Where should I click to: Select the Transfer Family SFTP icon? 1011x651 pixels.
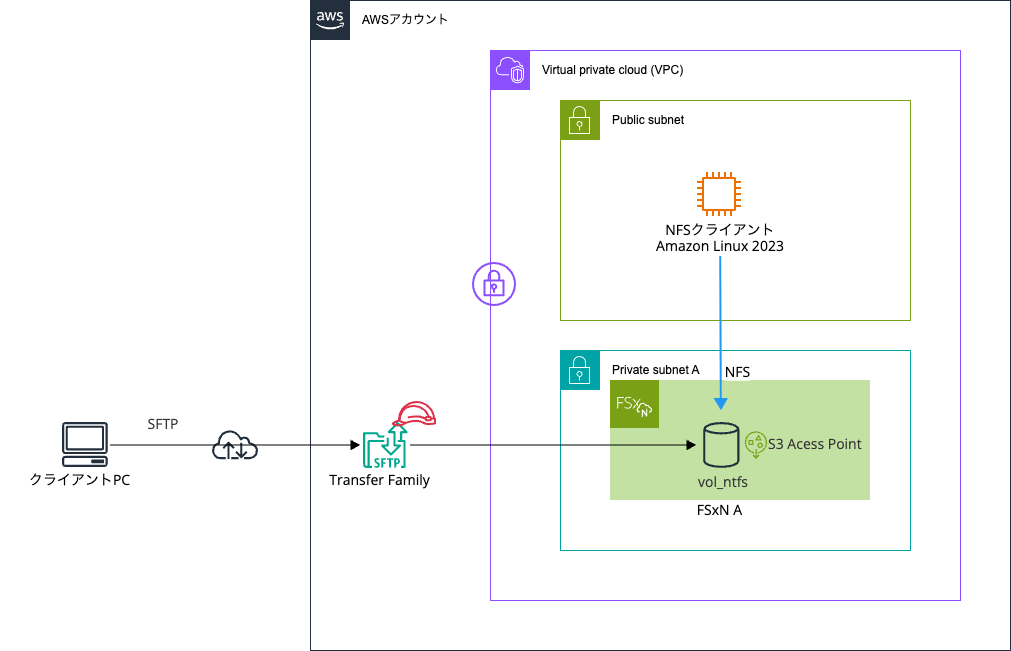click(385, 447)
